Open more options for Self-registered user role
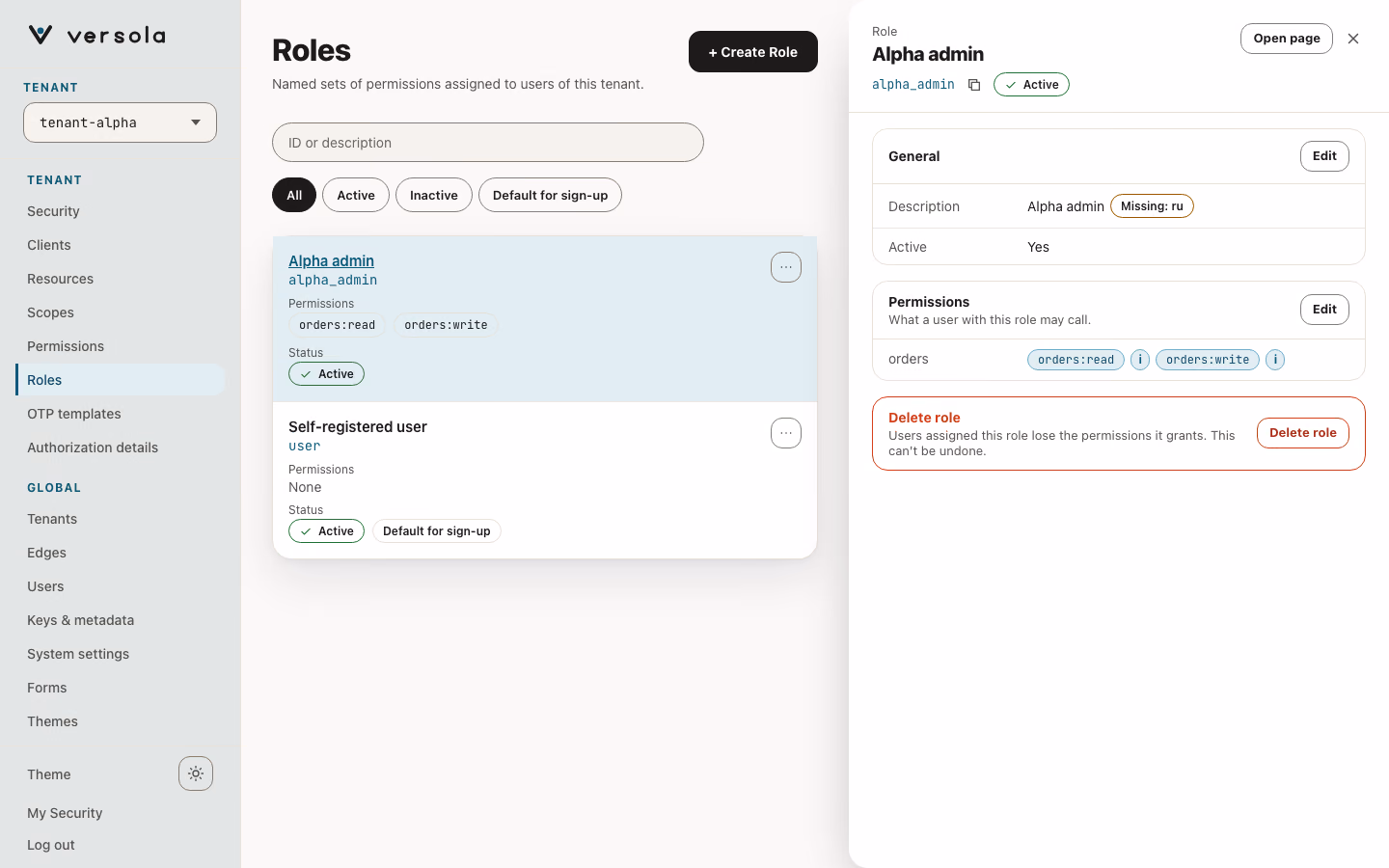This screenshot has width=1389, height=868. pyautogui.click(x=786, y=433)
